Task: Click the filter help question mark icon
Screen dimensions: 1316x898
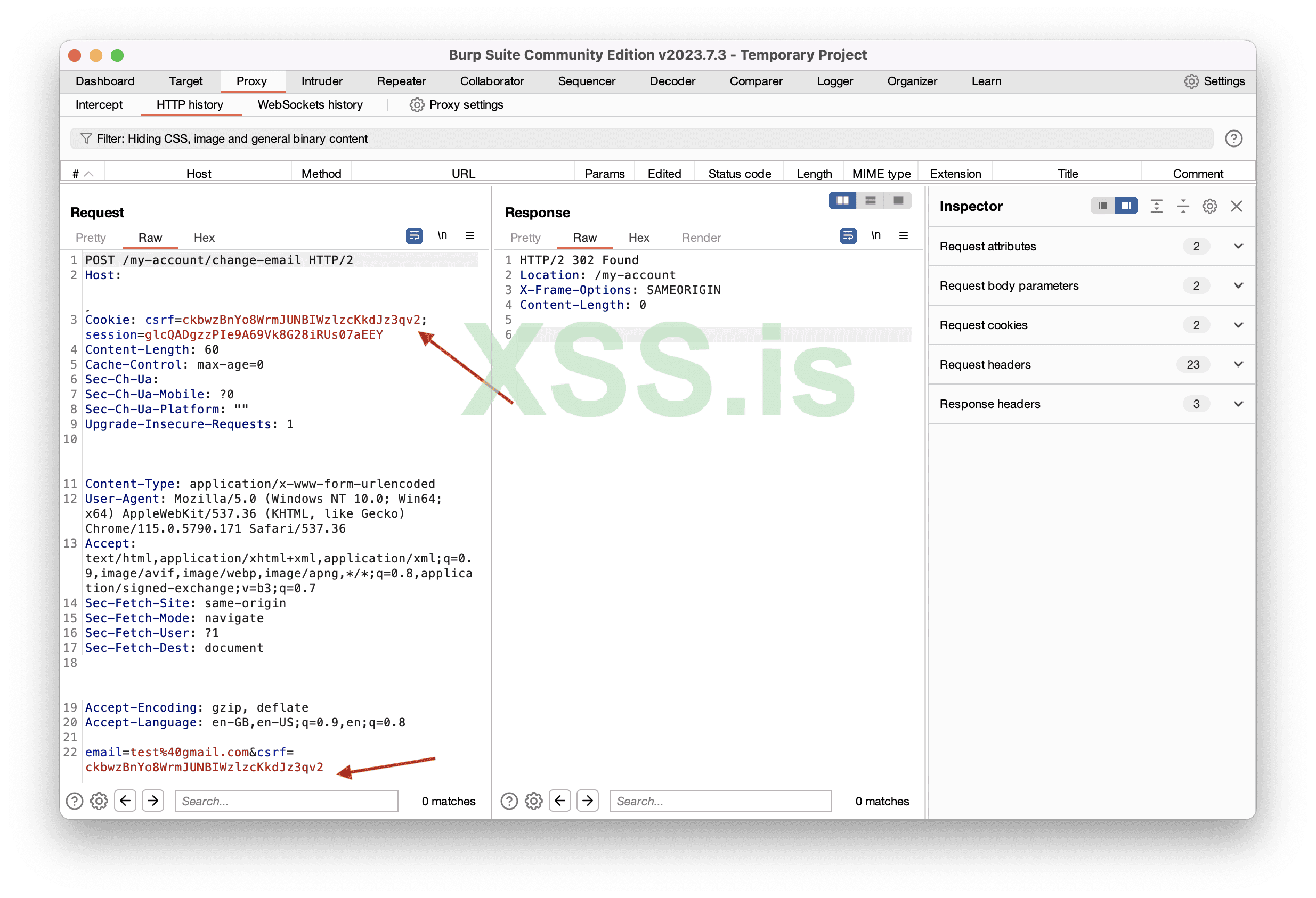Action: pos(1233,138)
